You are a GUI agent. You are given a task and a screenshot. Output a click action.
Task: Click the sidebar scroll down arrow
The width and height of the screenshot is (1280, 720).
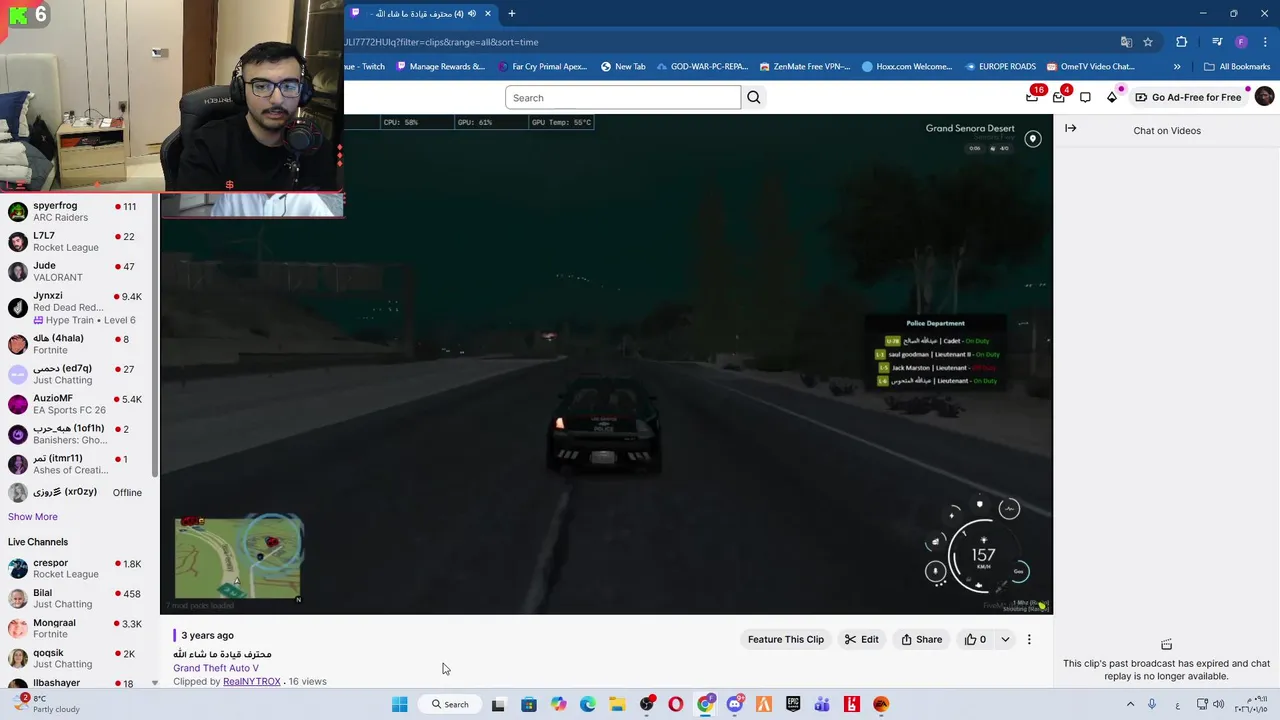(154, 683)
